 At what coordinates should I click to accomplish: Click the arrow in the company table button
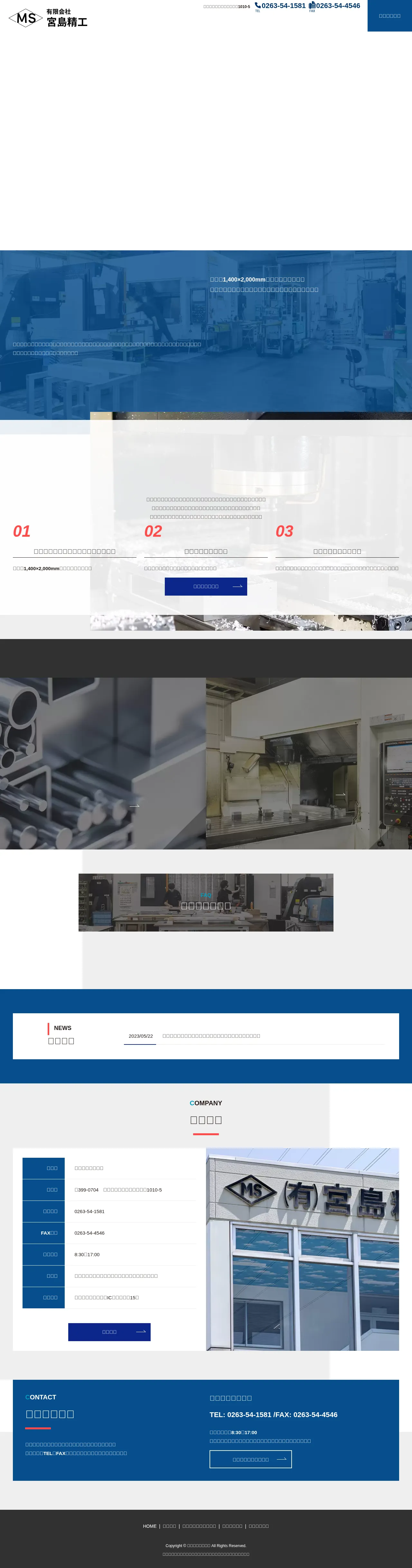tap(141, 1332)
